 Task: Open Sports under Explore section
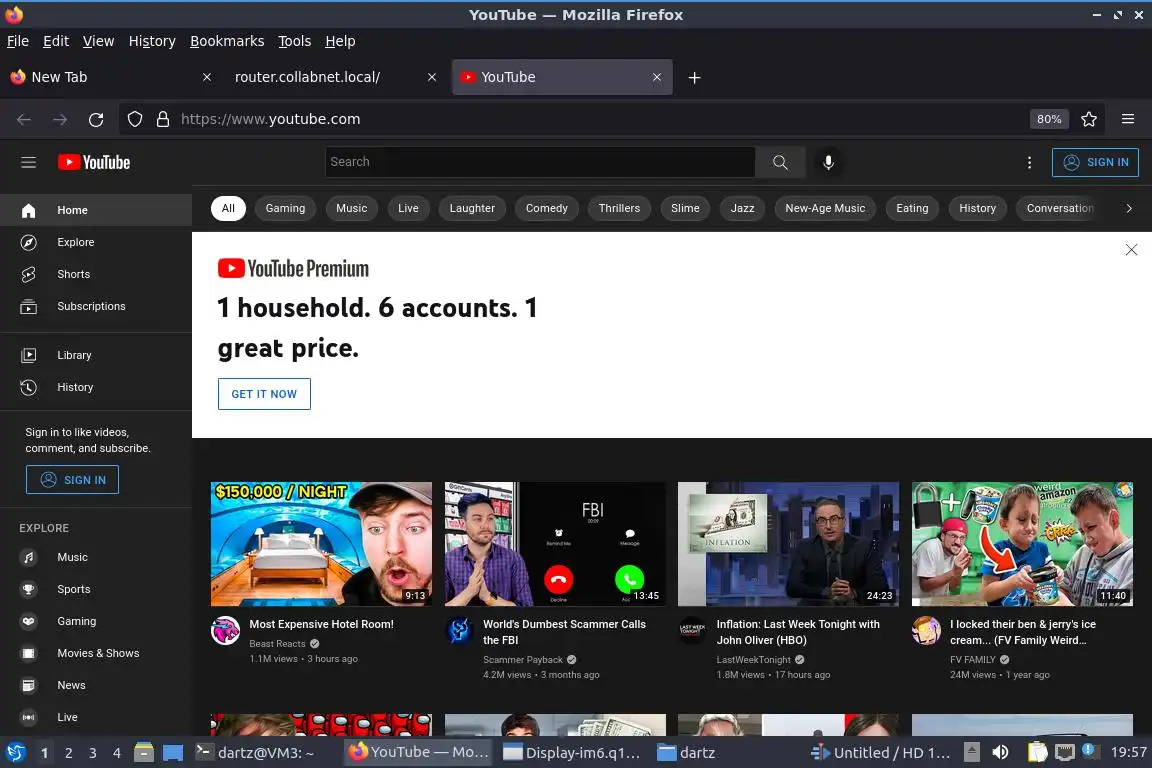pyautogui.click(x=96, y=589)
